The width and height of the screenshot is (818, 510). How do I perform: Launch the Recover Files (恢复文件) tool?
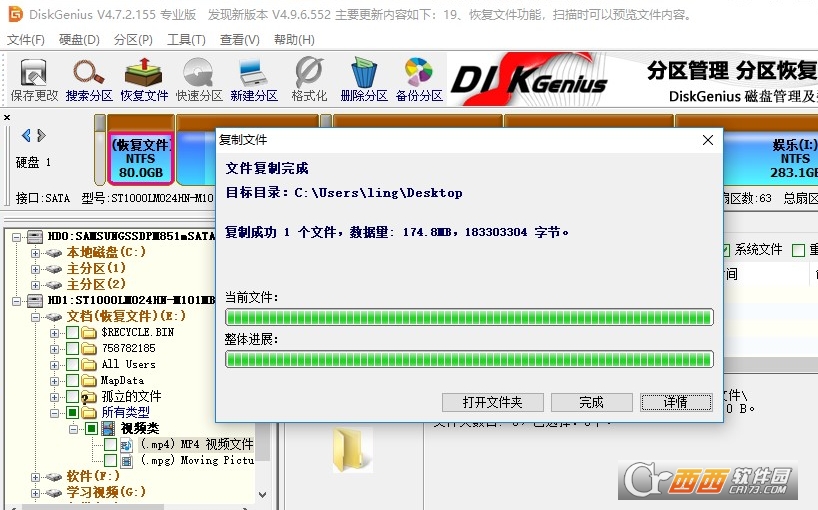tap(144, 80)
